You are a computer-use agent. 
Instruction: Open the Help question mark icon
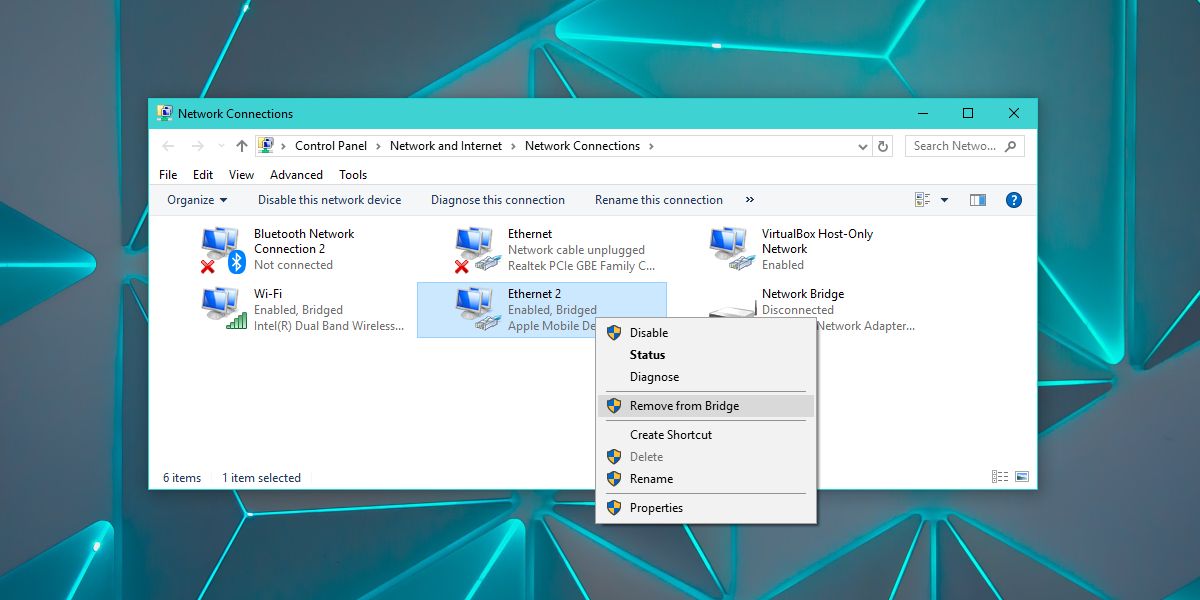pyautogui.click(x=1013, y=200)
